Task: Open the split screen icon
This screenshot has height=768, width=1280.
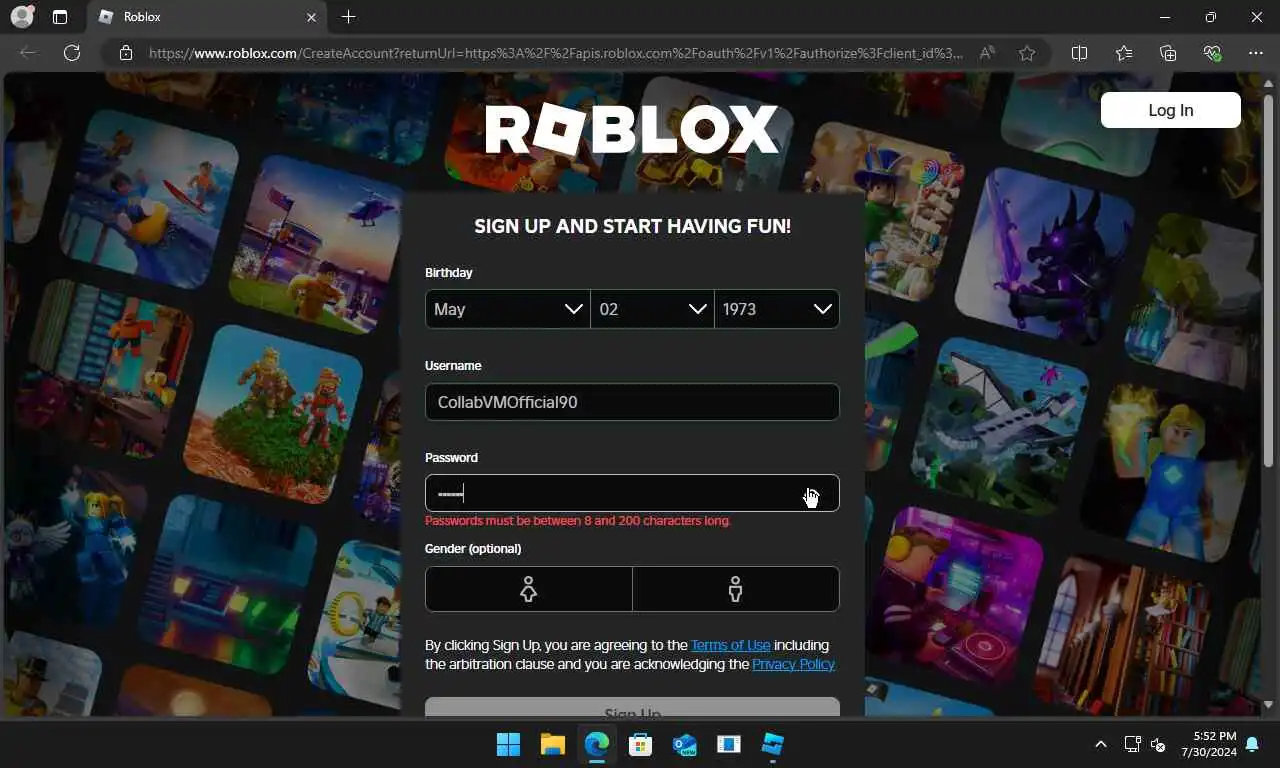Action: tap(1079, 53)
